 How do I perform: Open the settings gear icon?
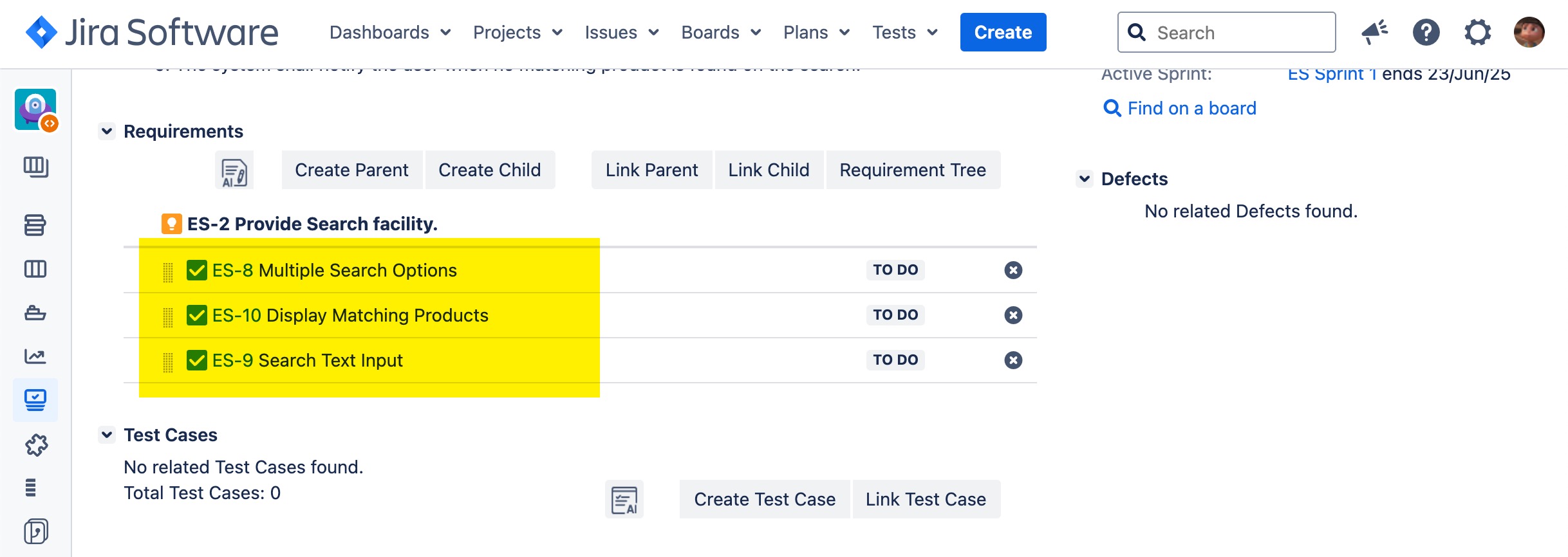(x=1477, y=32)
